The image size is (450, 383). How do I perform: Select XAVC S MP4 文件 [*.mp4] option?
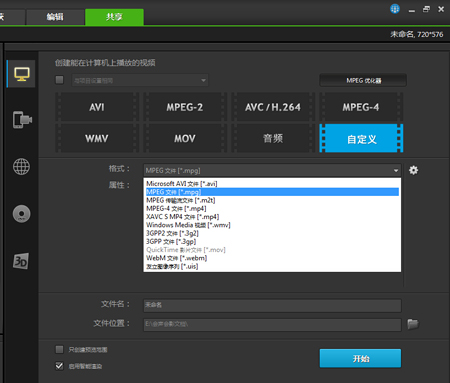coord(272,217)
